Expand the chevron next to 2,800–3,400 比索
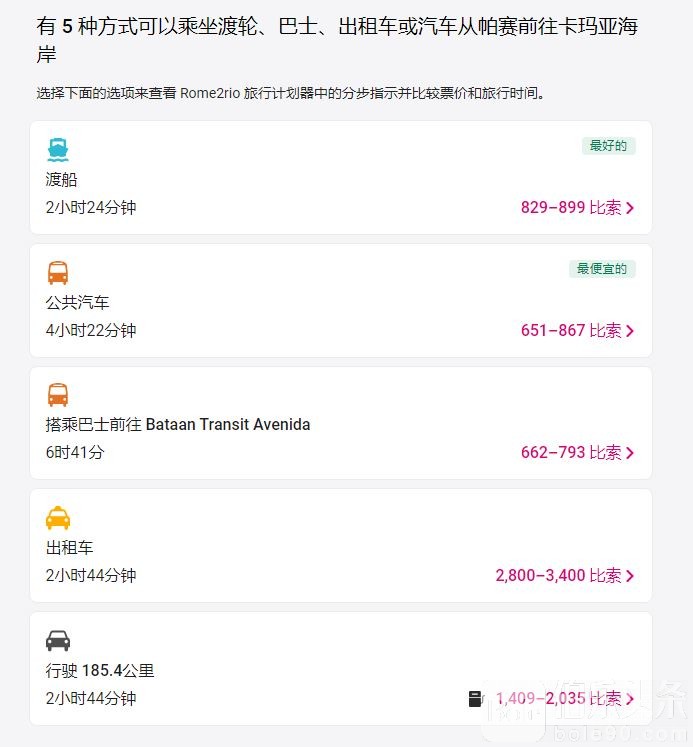Screen dimensions: 693x747 (x=630, y=576)
